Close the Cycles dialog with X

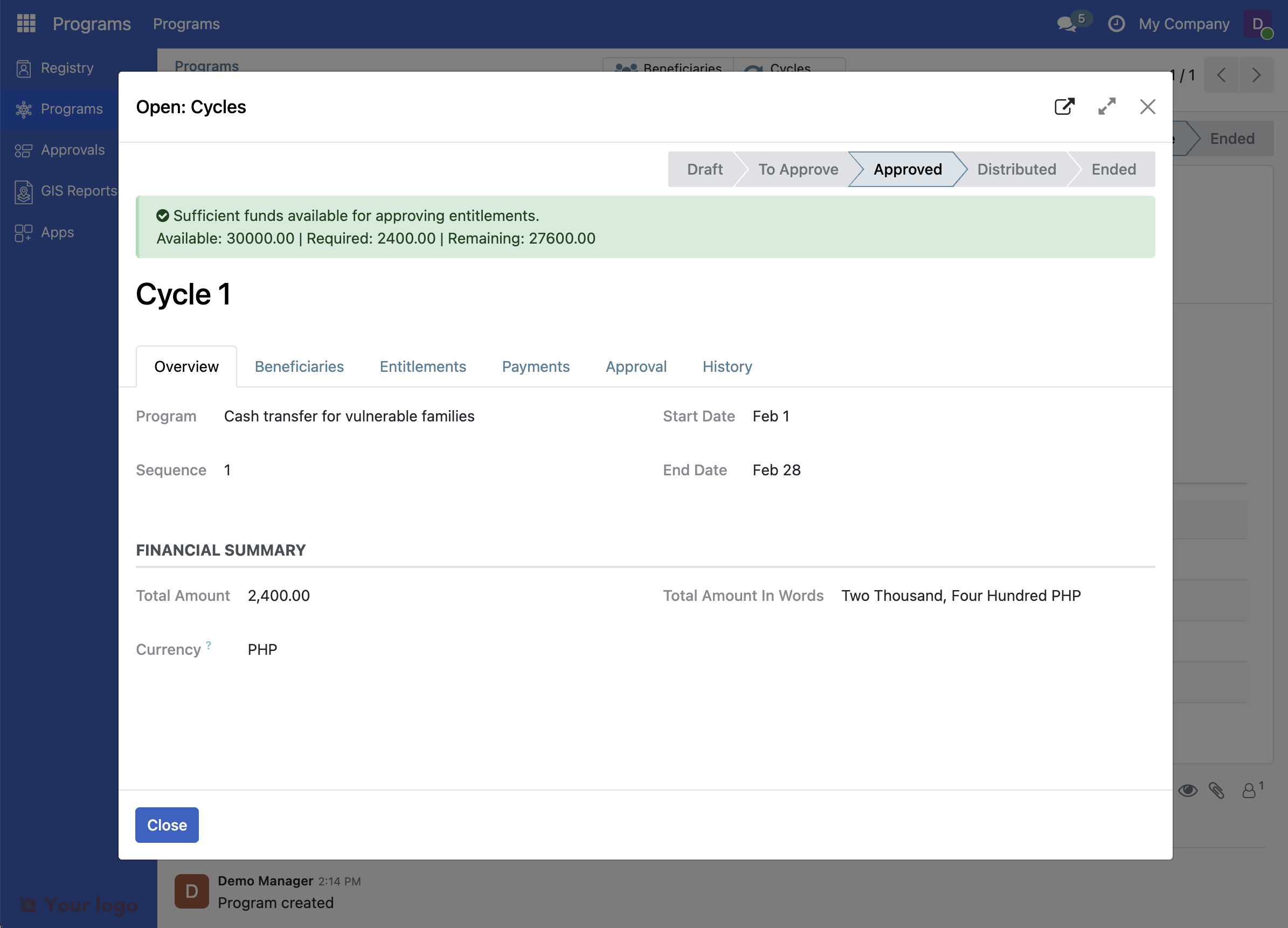(1147, 107)
